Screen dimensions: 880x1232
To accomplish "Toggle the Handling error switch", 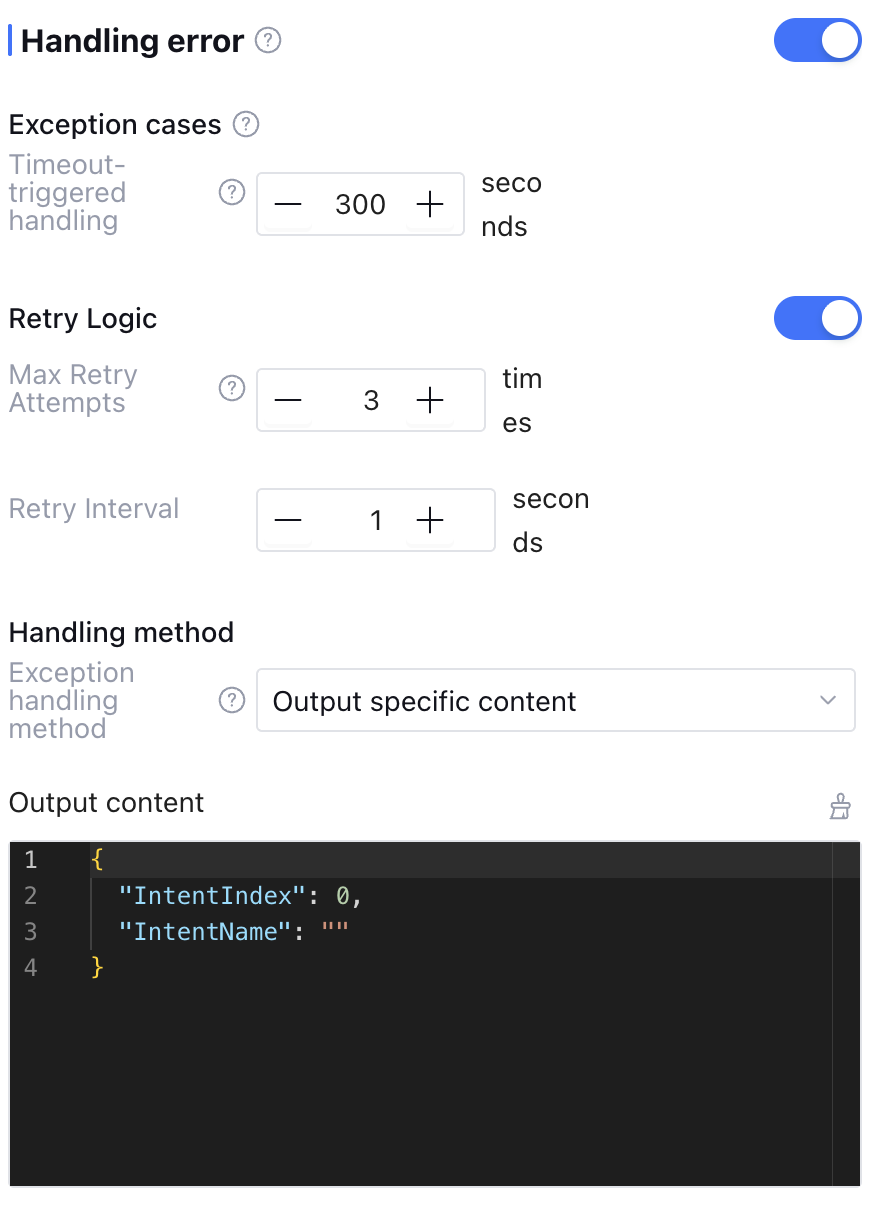I will point(817,41).
